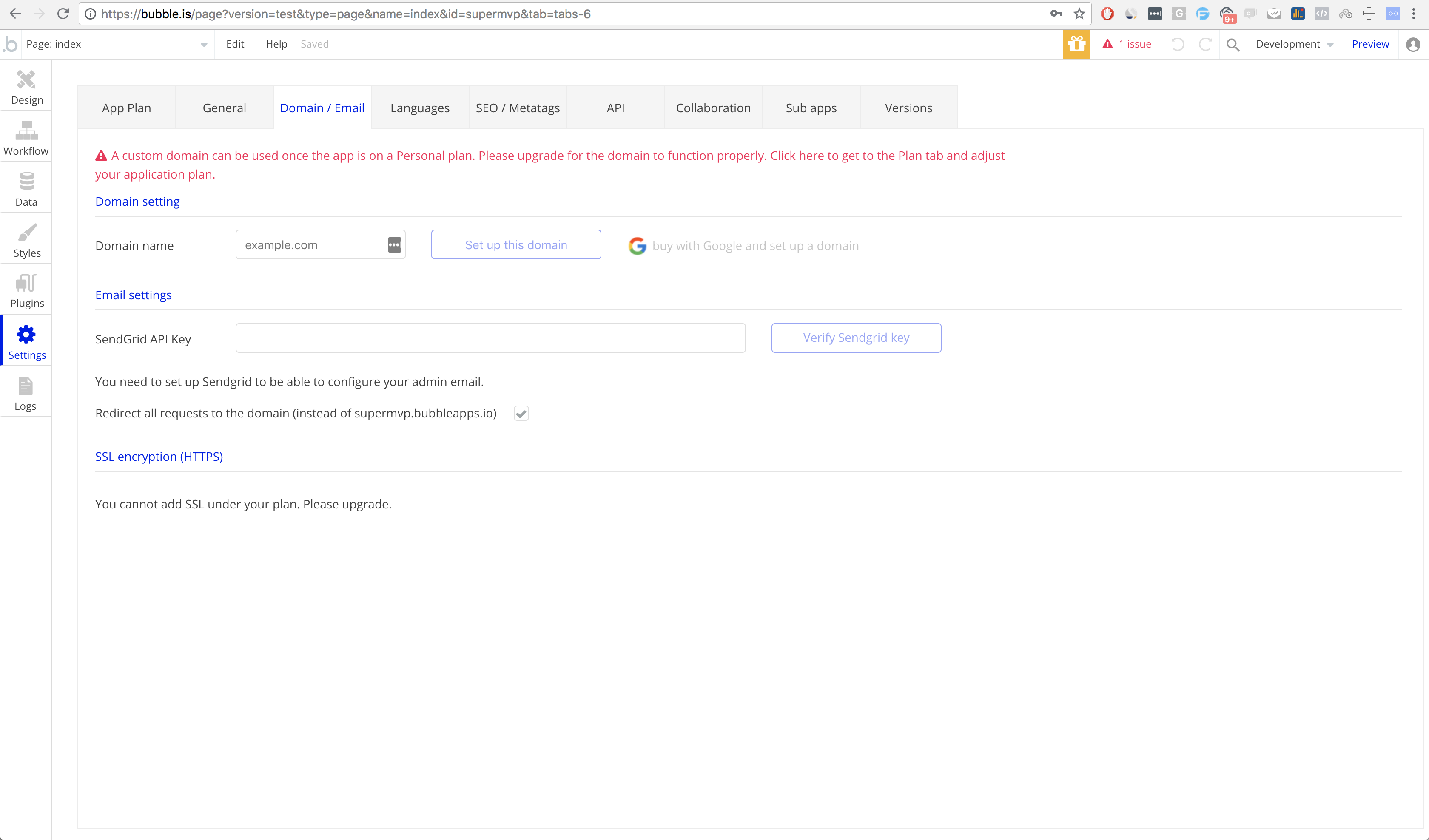The image size is (1429, 840).
Task: Open the Workflow editor icon
Action: pos(26,138)
